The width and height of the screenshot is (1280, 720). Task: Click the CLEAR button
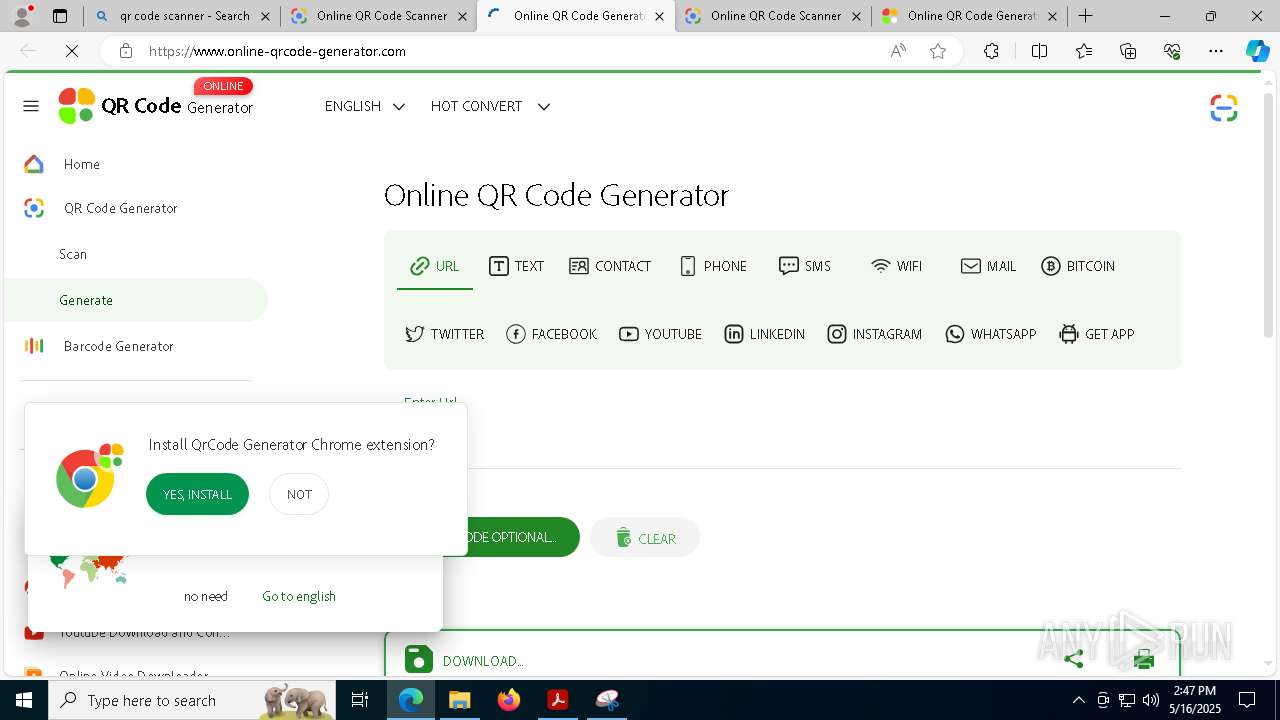[x=645, y=538]
